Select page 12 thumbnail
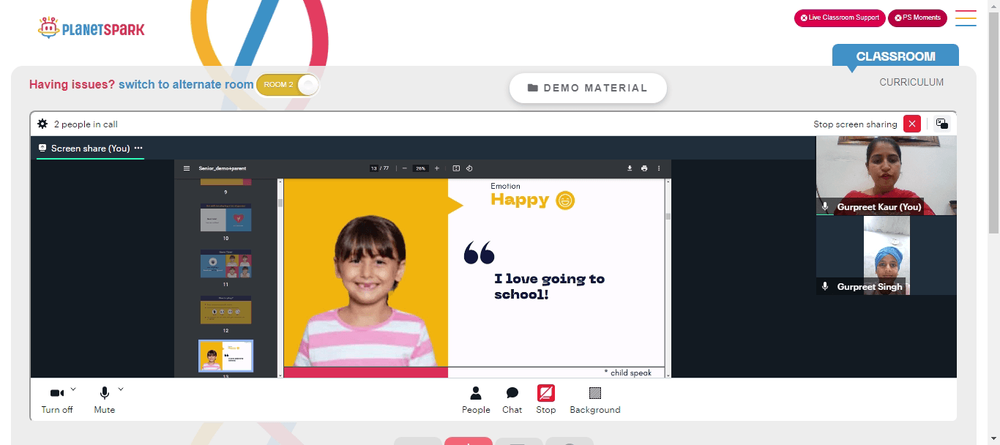The height and width of the screenshot is (445, 1000). [226, 309]
